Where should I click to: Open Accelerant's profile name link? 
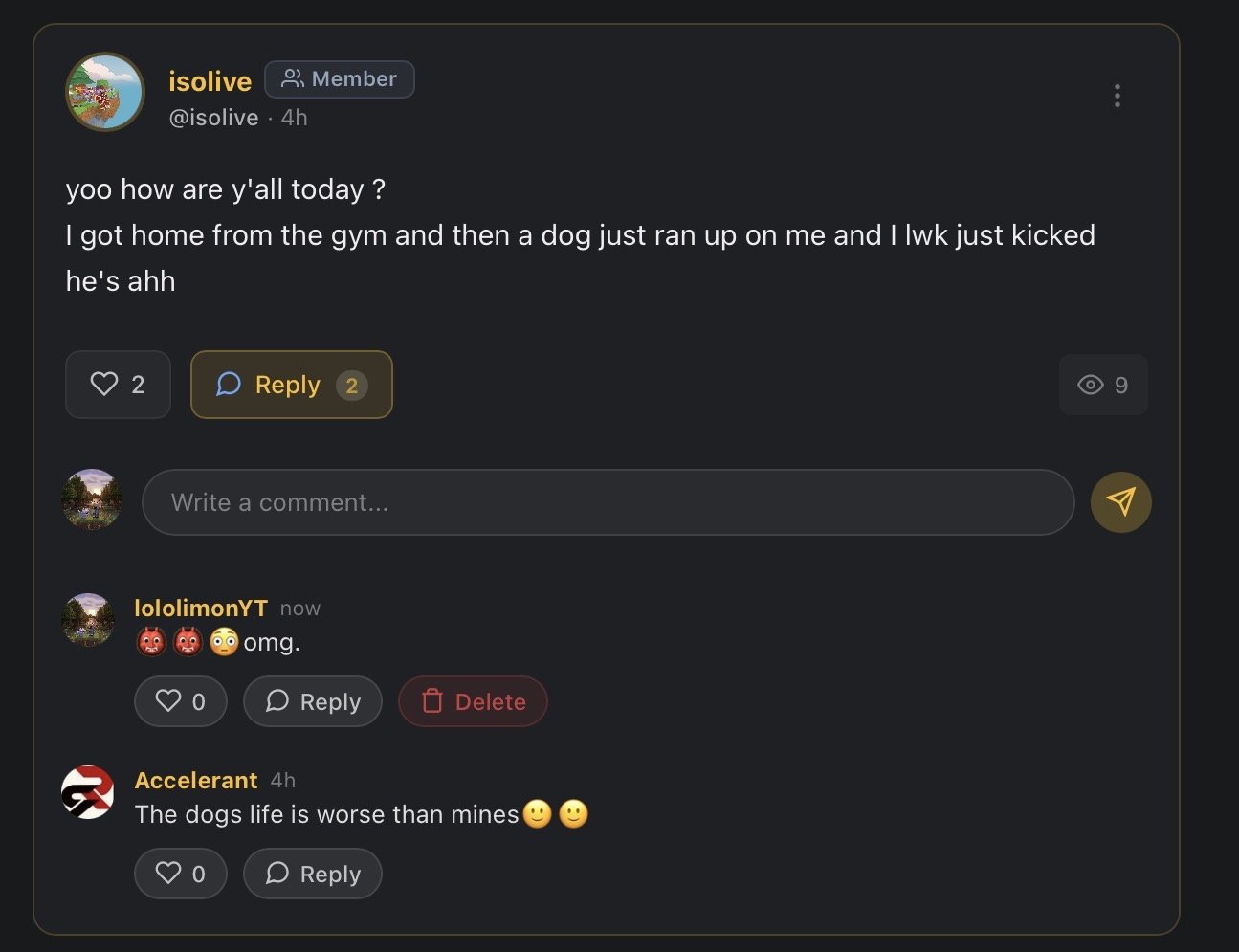pos(196,781)
